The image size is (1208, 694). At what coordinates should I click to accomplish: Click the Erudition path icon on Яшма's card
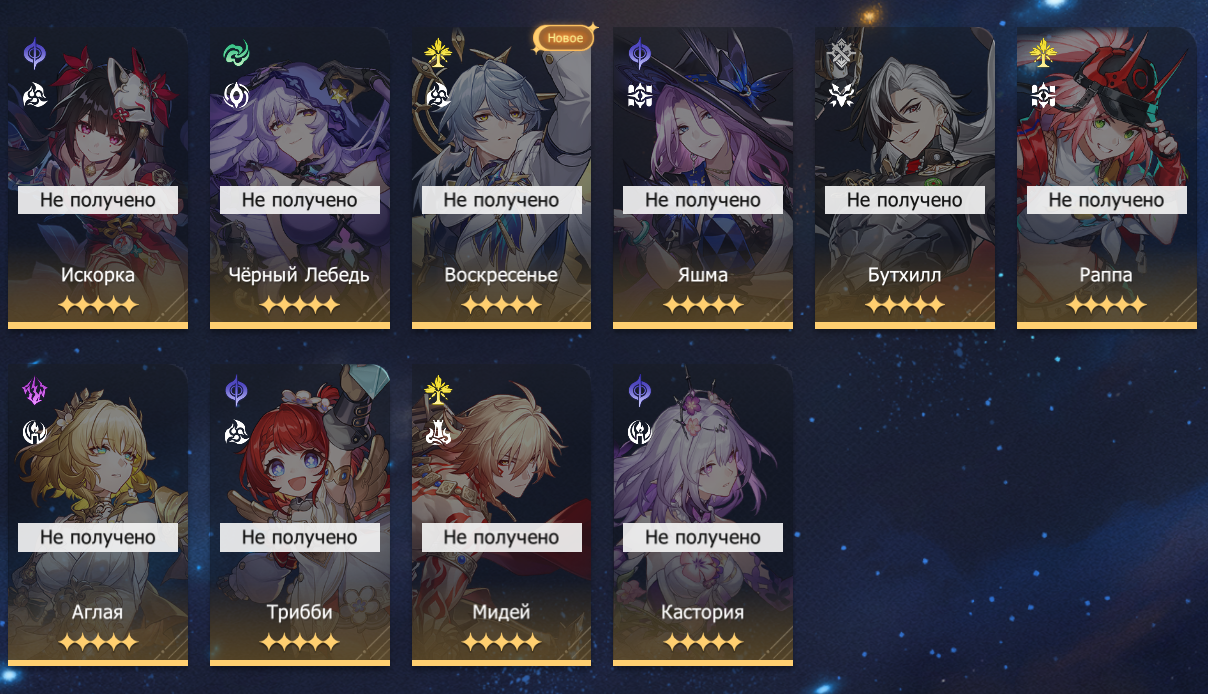(x=640, y=96)
